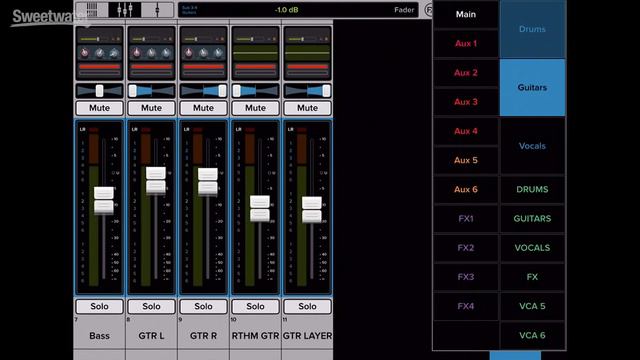Select the VCA 5 group
This screenshot has width=640, height=360.
click(532, 306)
